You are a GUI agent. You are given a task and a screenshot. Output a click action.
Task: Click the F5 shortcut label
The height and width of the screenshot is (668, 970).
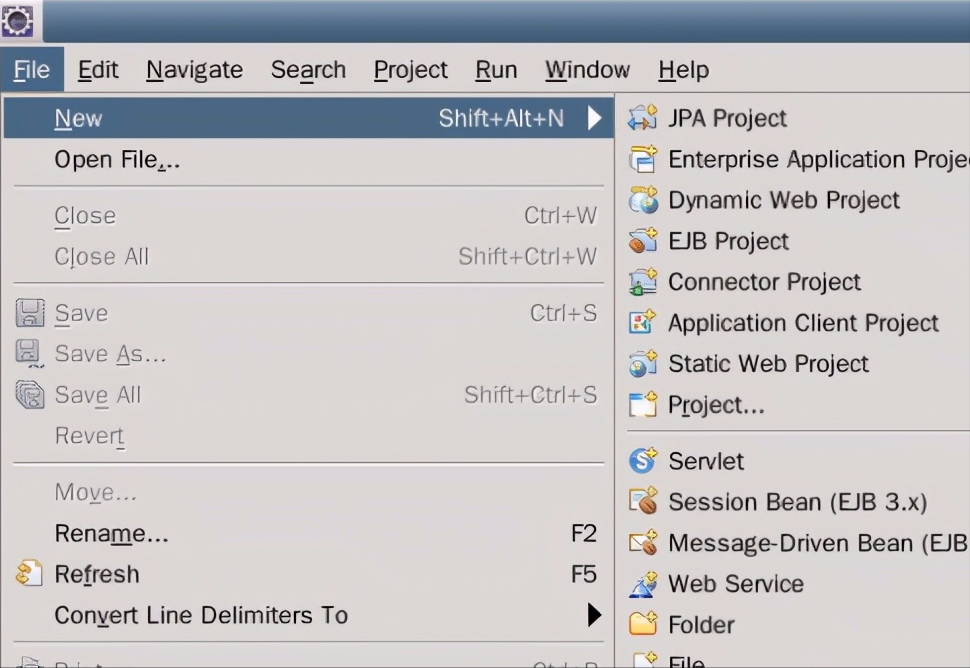(583, 574)
